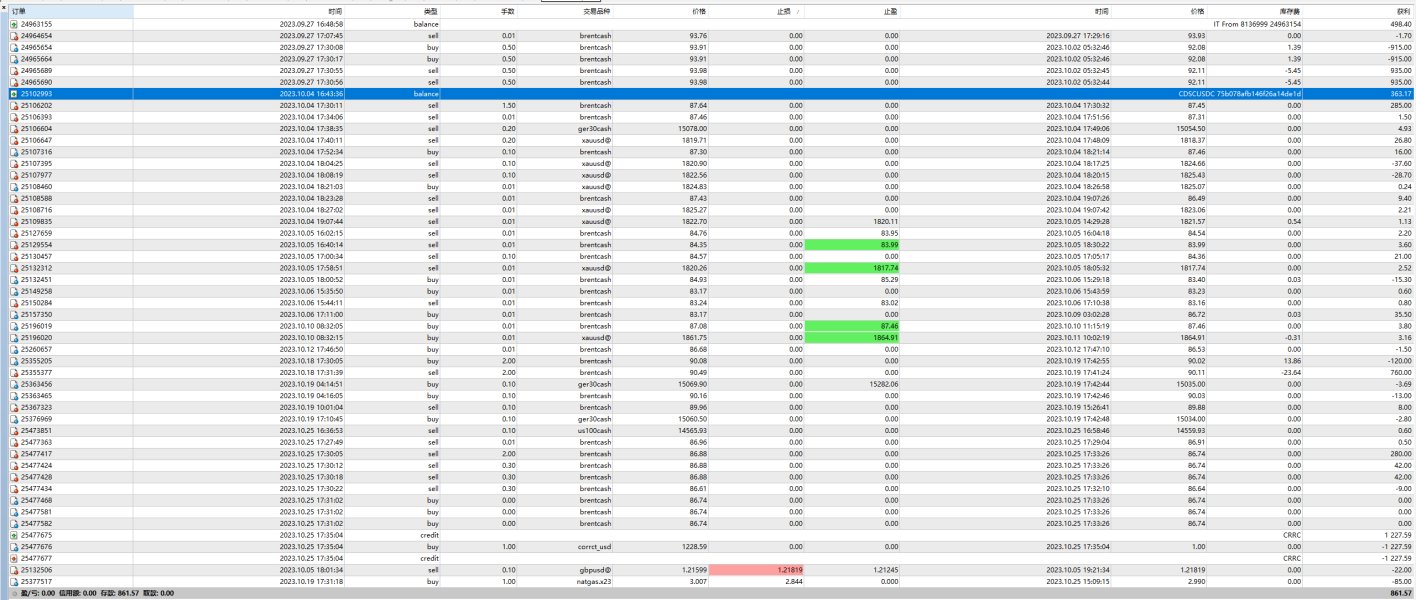Click the profit value 285.00
Screen dimensions: 1416x600
(x=1399, y=105)
